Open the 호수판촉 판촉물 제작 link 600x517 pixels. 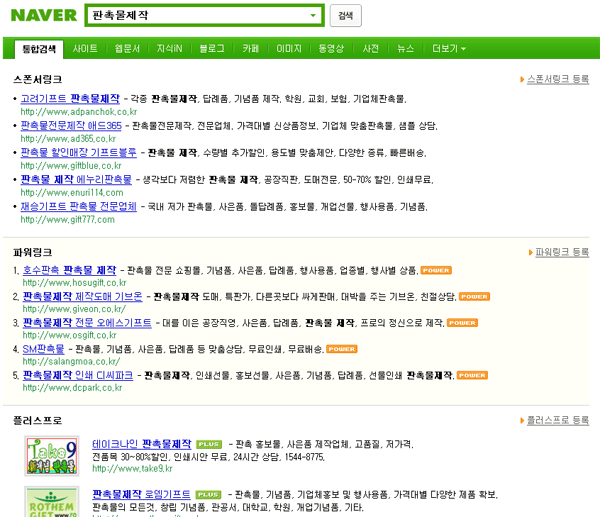click(x=69, y=271)
